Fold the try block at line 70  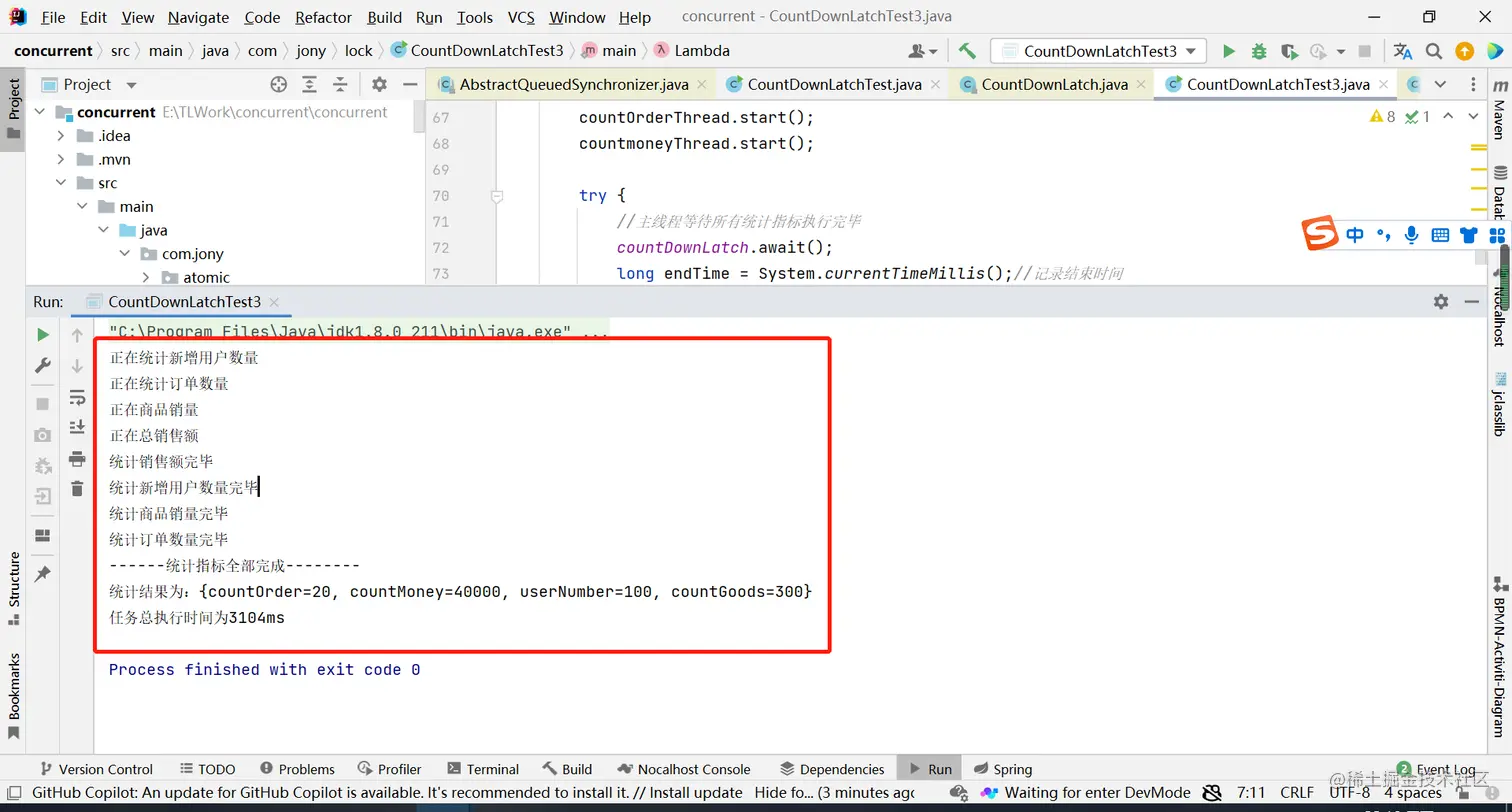[496, 196]
